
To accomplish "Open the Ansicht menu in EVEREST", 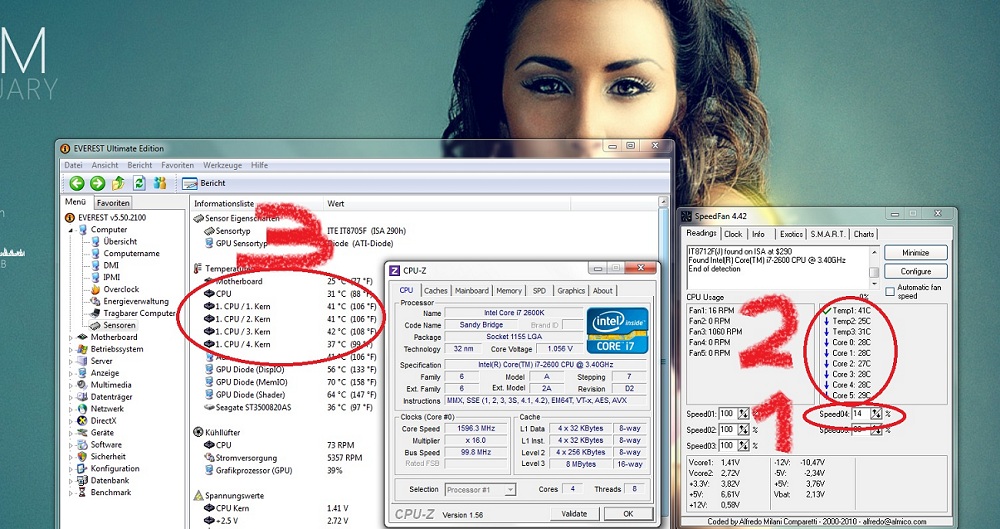I will coord(105,165).
